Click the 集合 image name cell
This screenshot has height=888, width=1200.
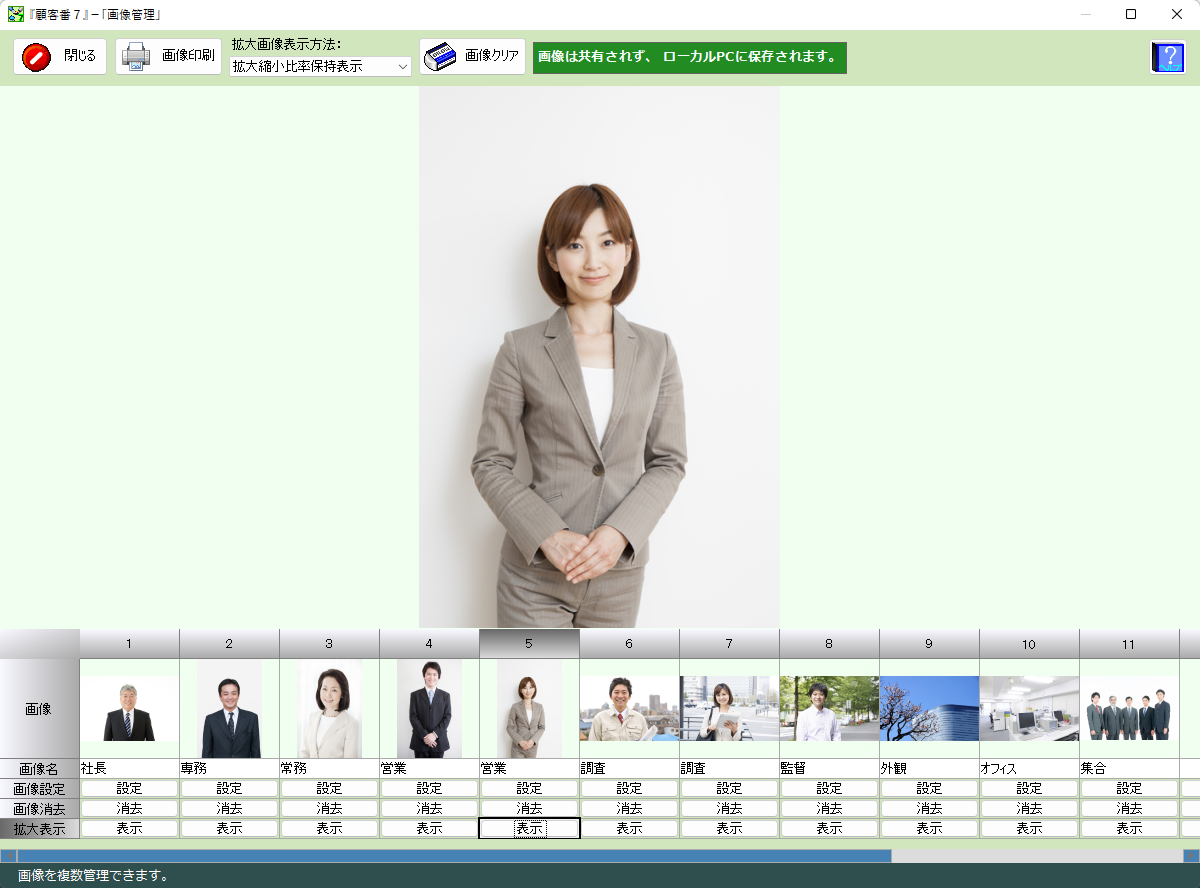tap(1129, 769)
